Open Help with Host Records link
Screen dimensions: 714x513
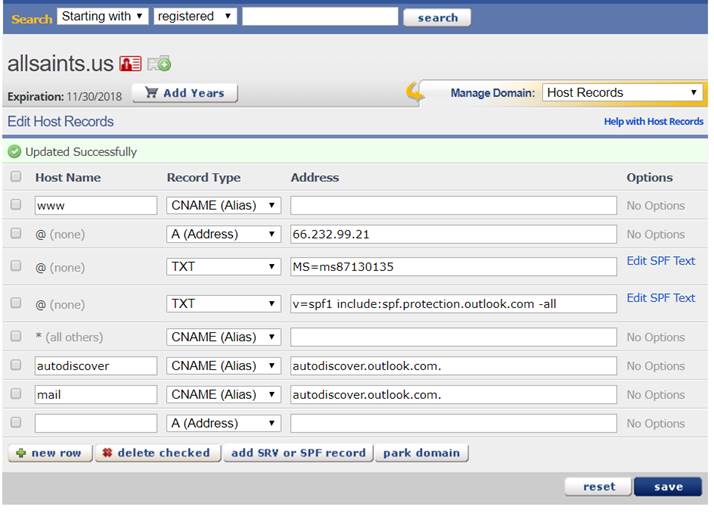pos(653,122)
